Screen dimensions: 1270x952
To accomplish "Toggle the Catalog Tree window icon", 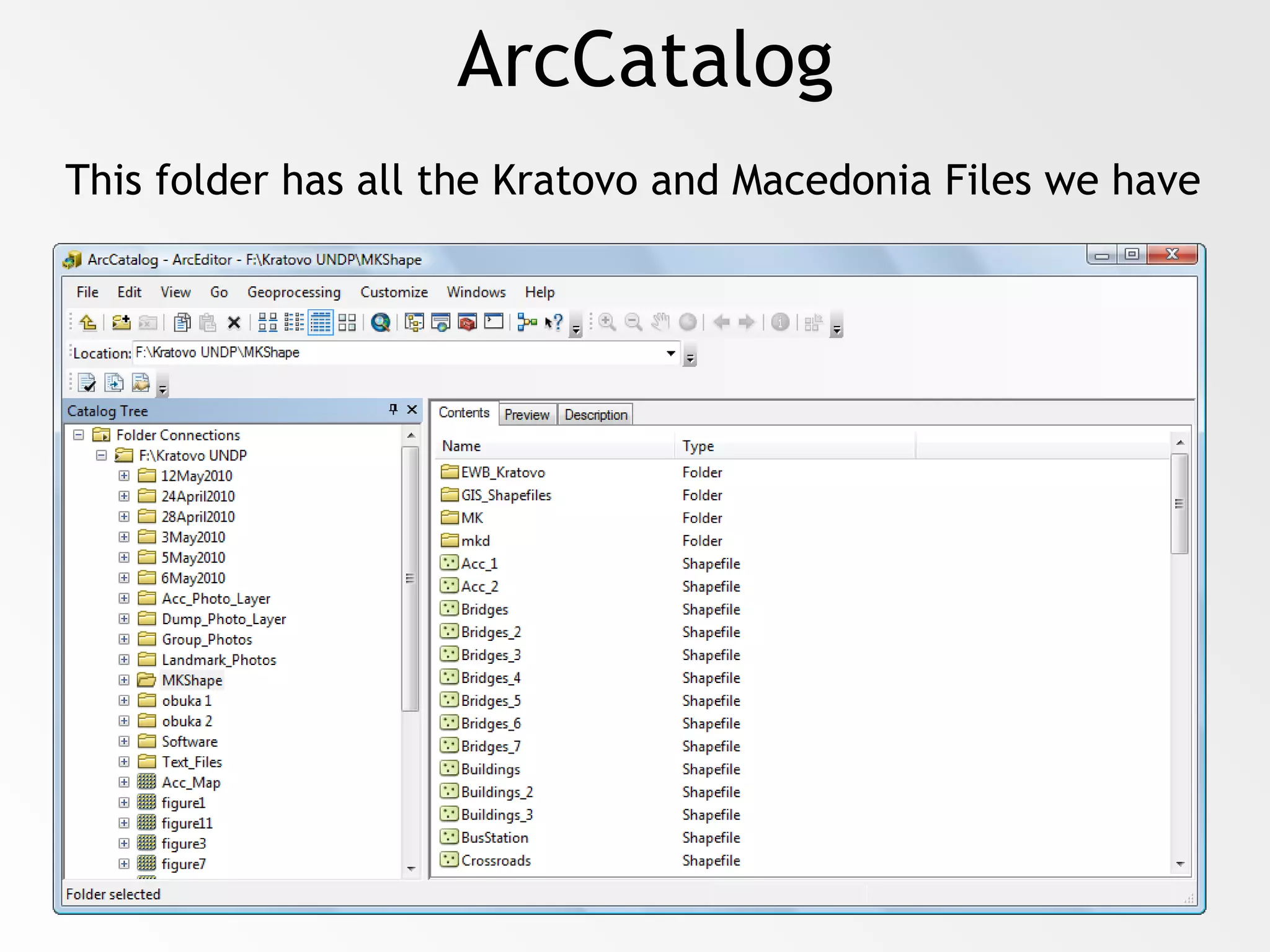I will [414, 322].
